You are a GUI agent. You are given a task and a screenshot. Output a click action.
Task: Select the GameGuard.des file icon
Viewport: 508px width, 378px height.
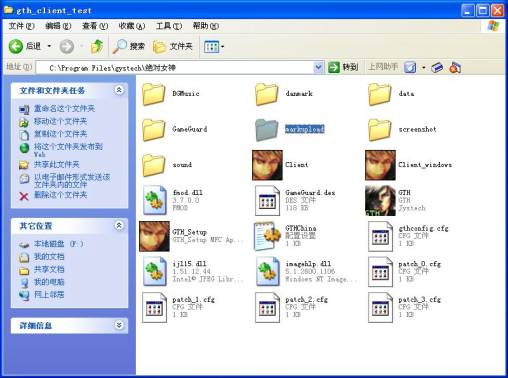267,200
